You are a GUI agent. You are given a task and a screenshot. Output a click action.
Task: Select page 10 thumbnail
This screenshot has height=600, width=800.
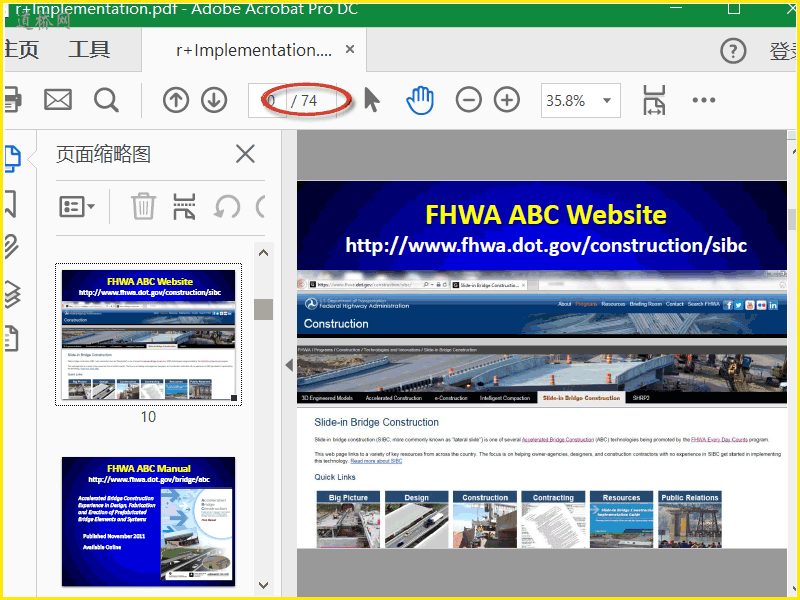(148, 334)
